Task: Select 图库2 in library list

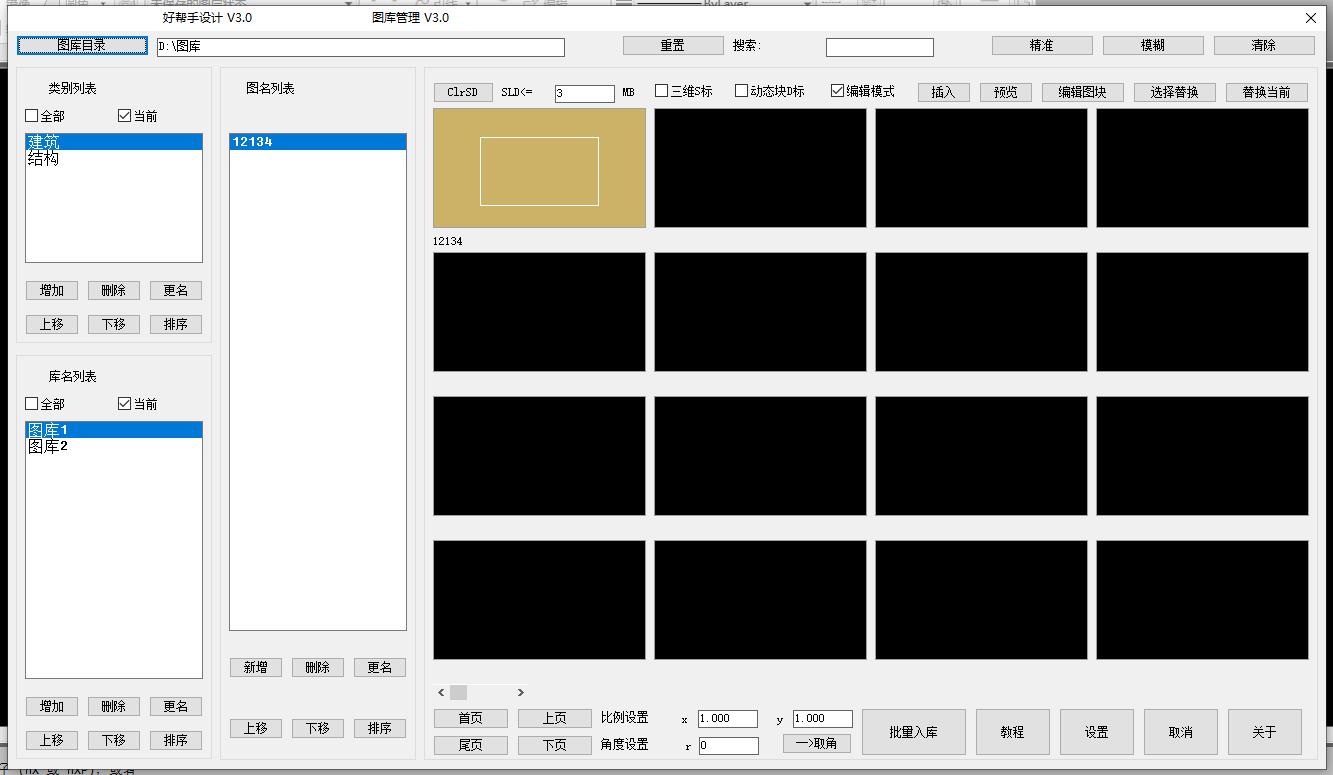Action: (x=114, y=447)
